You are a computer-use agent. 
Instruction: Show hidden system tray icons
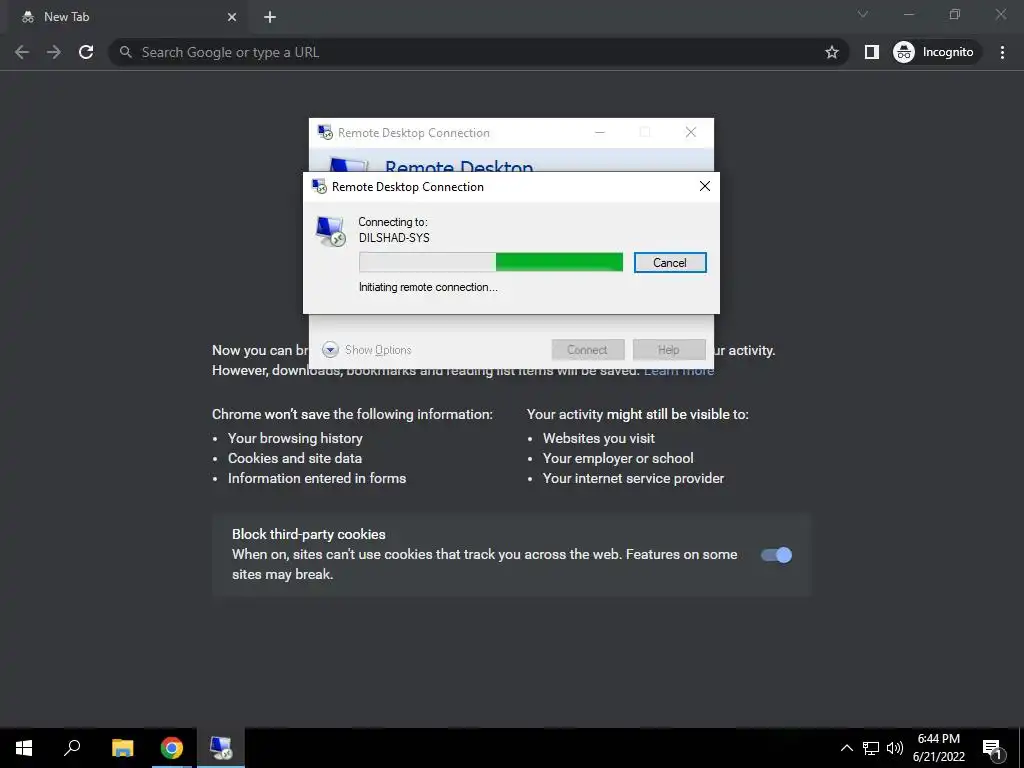pyautogui.click(x=846, y=748)
